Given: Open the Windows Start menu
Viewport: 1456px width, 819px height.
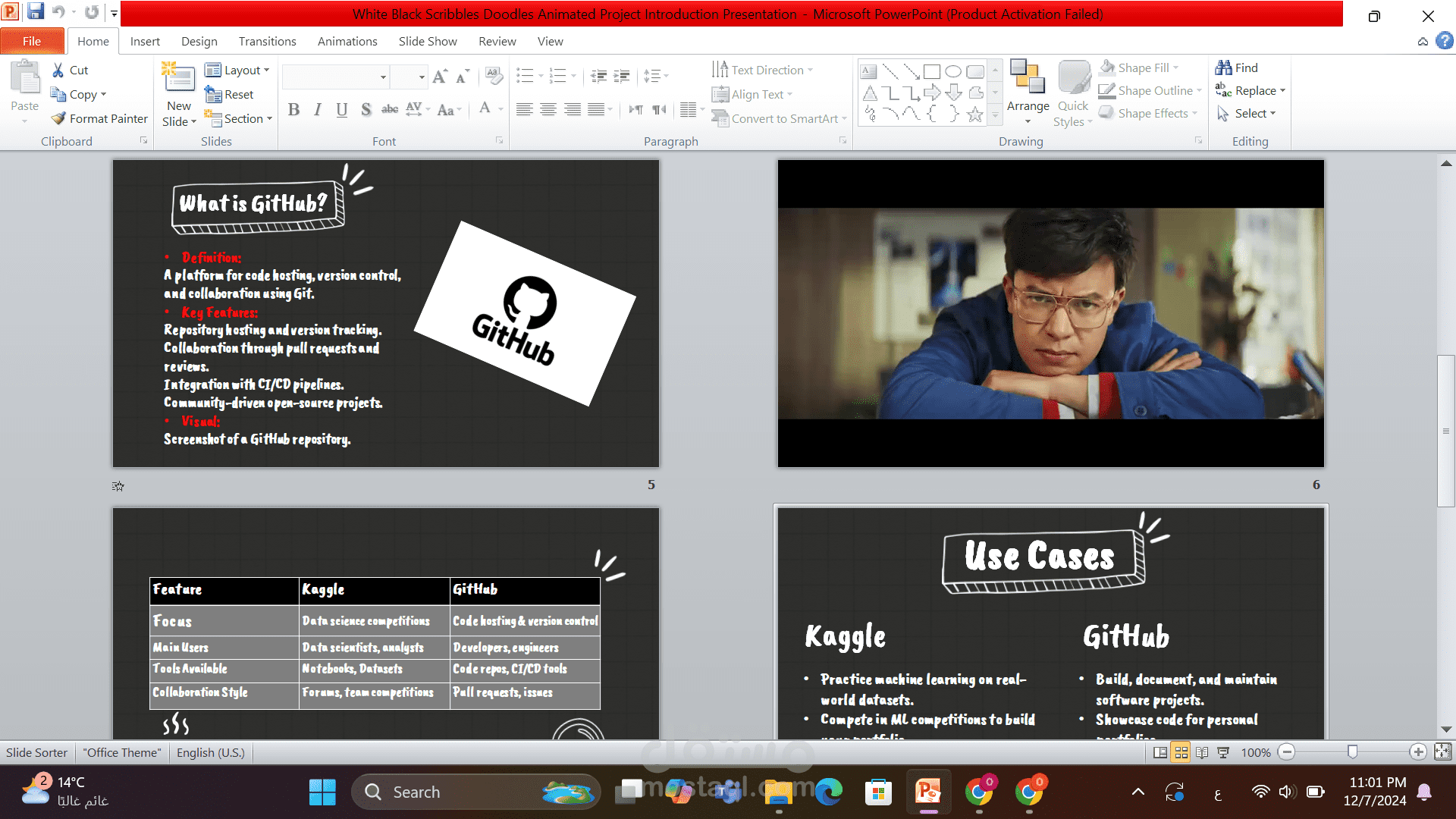Looking at the screenshot, I should point(322,792).
